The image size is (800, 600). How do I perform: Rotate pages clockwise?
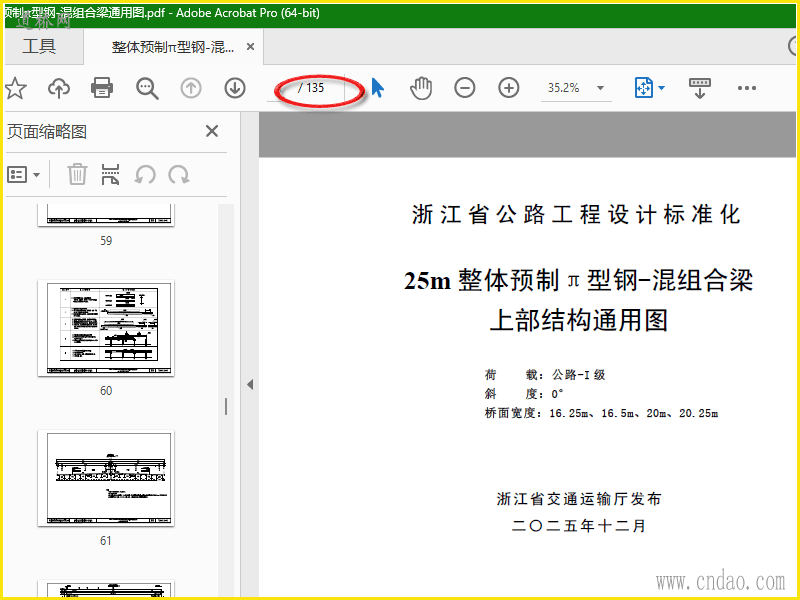point(179,175)
